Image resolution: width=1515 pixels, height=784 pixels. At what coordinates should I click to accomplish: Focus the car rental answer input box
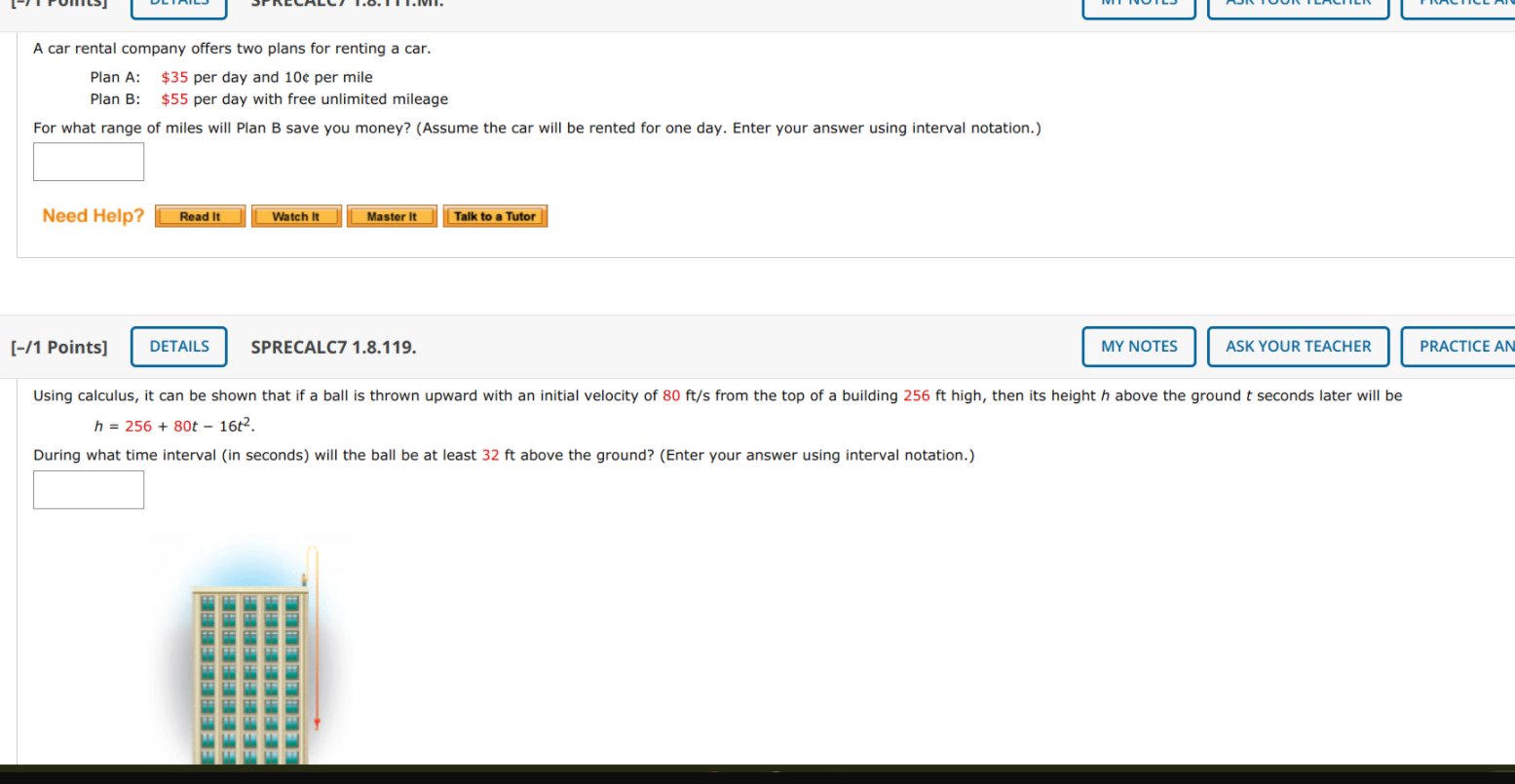pyautogui.click(x=89, y=162)
